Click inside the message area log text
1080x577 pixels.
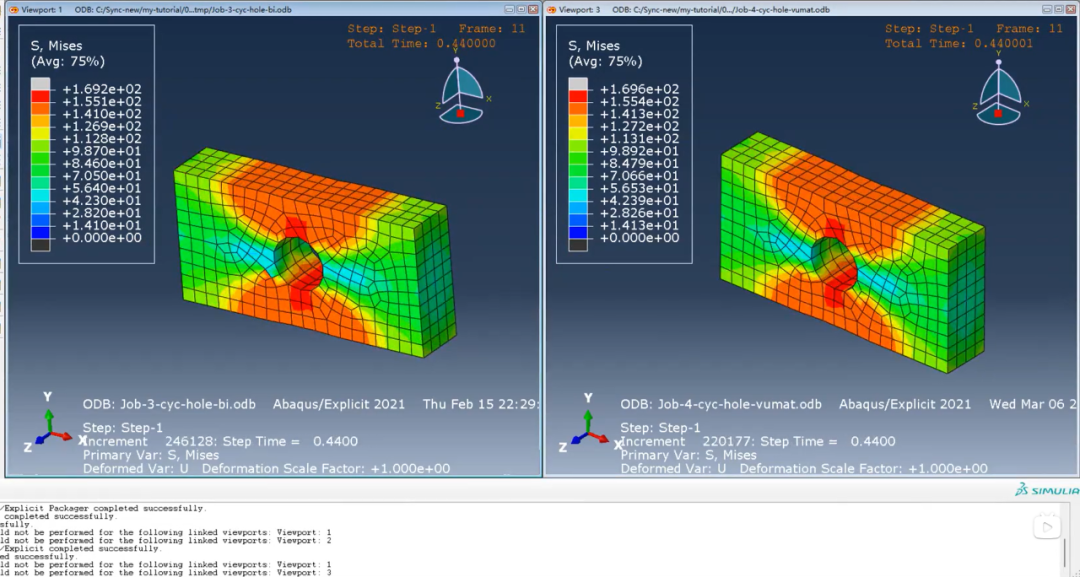click(200, 540)
